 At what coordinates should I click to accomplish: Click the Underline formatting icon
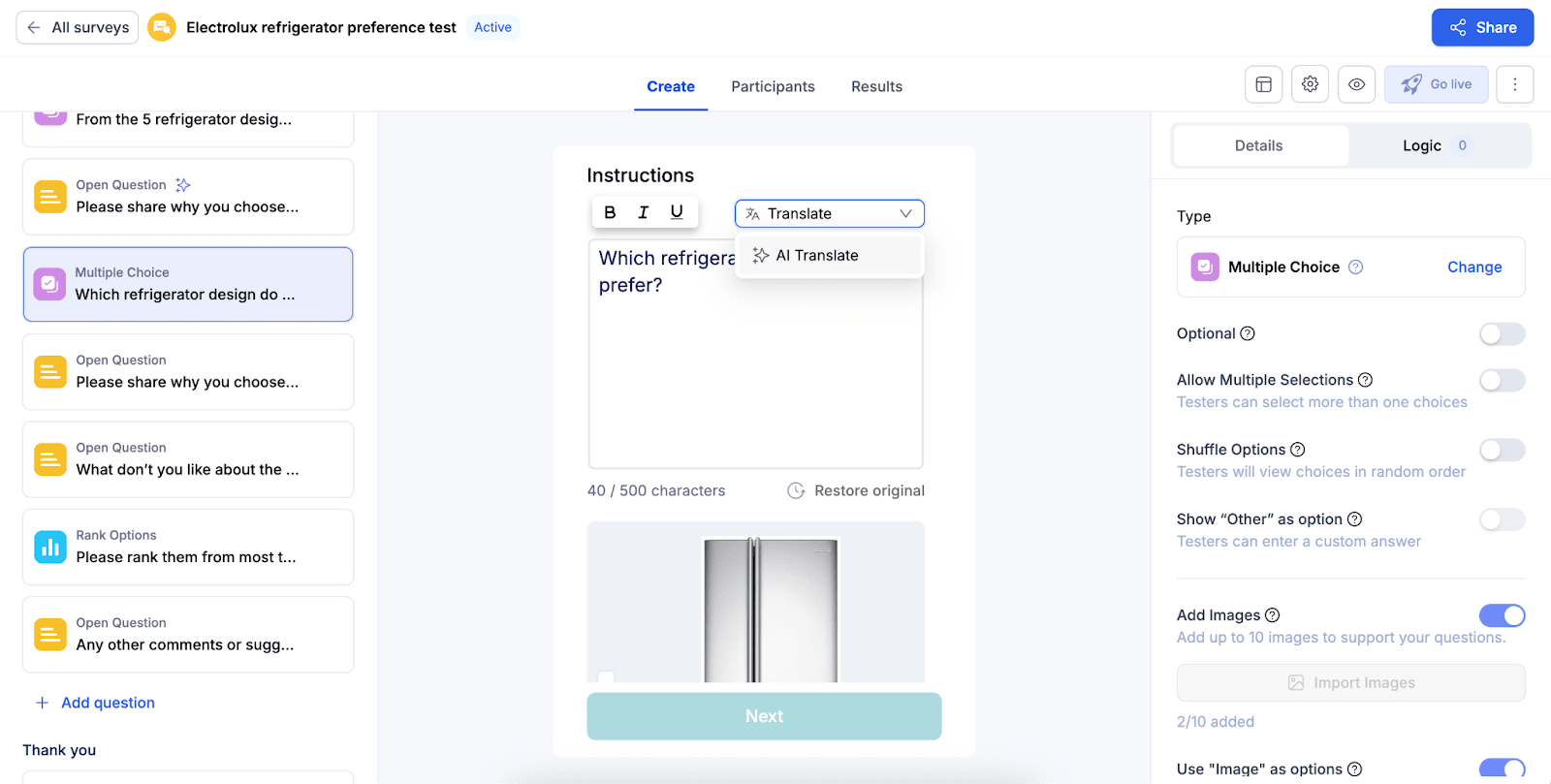click(x=677, y=212)
